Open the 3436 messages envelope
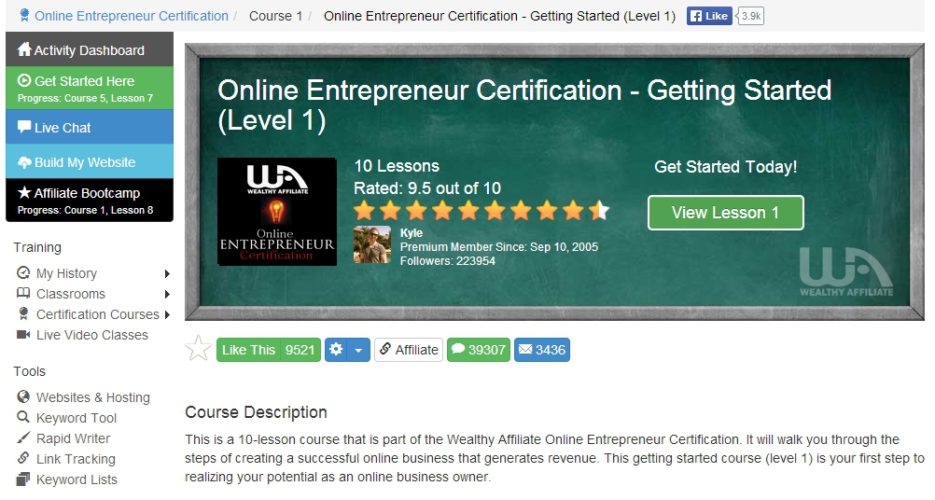 point(542,350)
